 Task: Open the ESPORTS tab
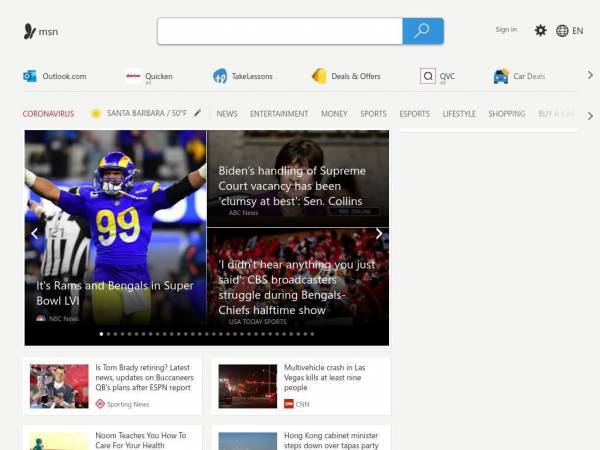[414, 114]
